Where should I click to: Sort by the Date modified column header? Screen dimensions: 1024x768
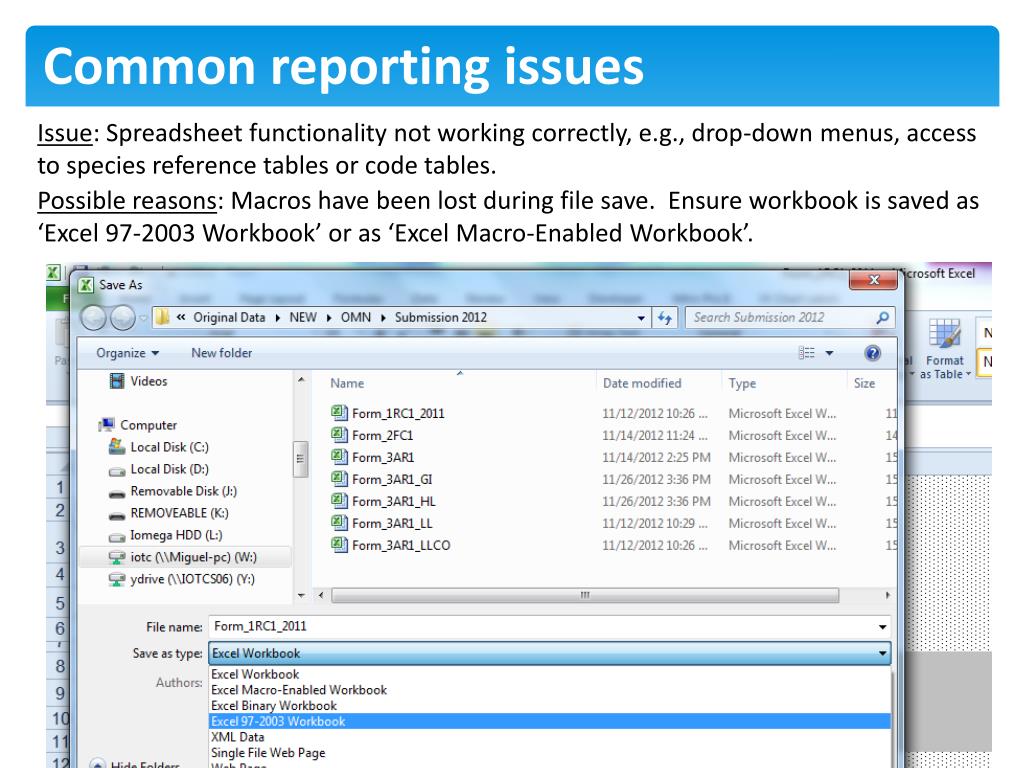642,383
